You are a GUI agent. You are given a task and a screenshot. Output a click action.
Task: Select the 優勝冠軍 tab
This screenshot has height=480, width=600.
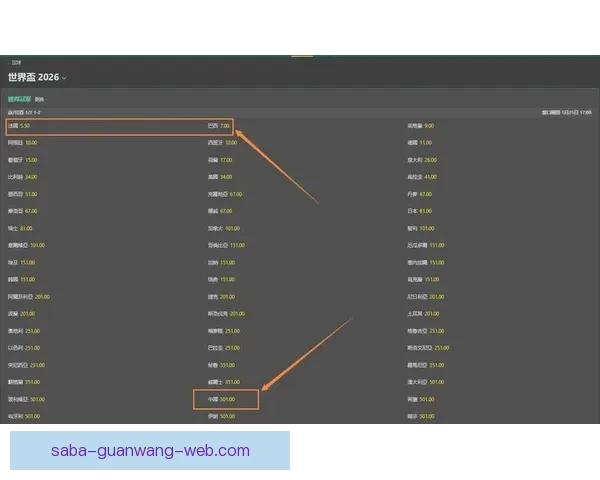(x=19, y=99)
